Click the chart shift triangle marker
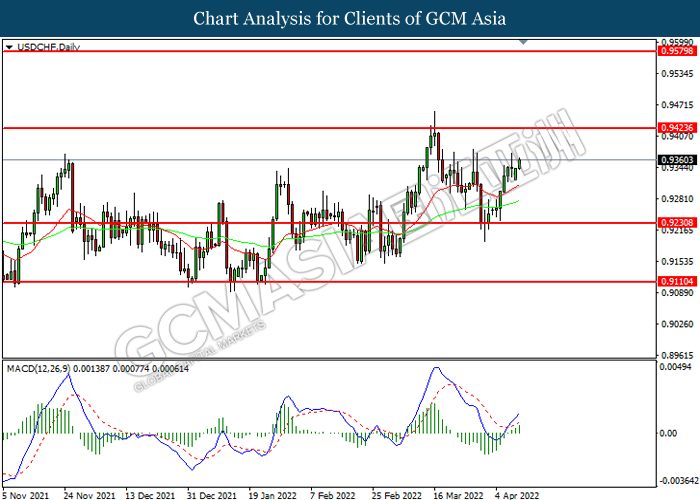 [x=524, y=42]
